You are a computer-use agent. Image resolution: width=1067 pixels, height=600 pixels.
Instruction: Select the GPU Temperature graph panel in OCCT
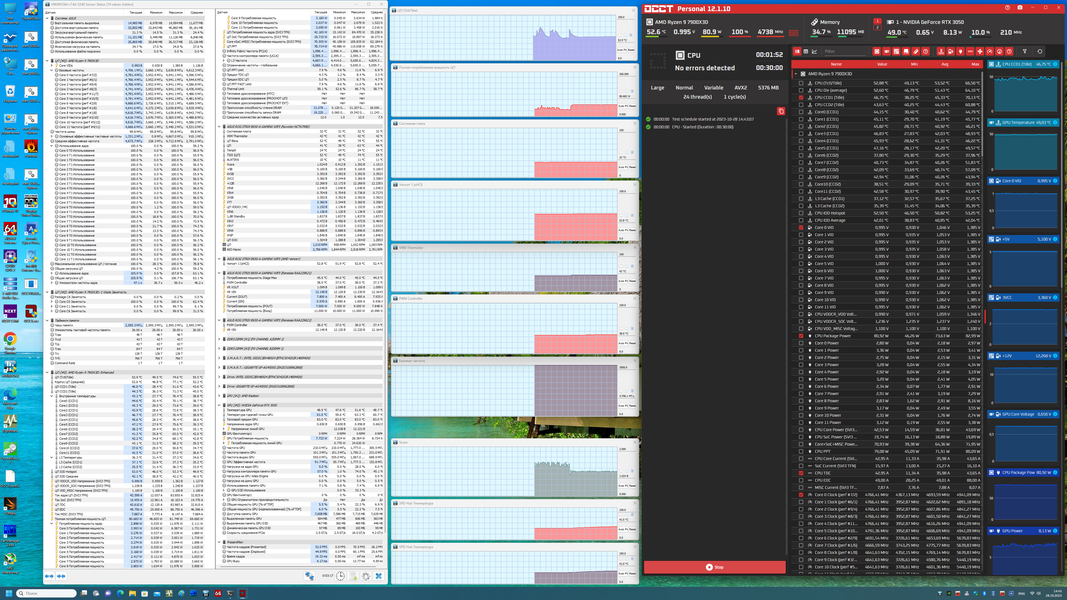pyautogui.click(x=1023, y=147)
